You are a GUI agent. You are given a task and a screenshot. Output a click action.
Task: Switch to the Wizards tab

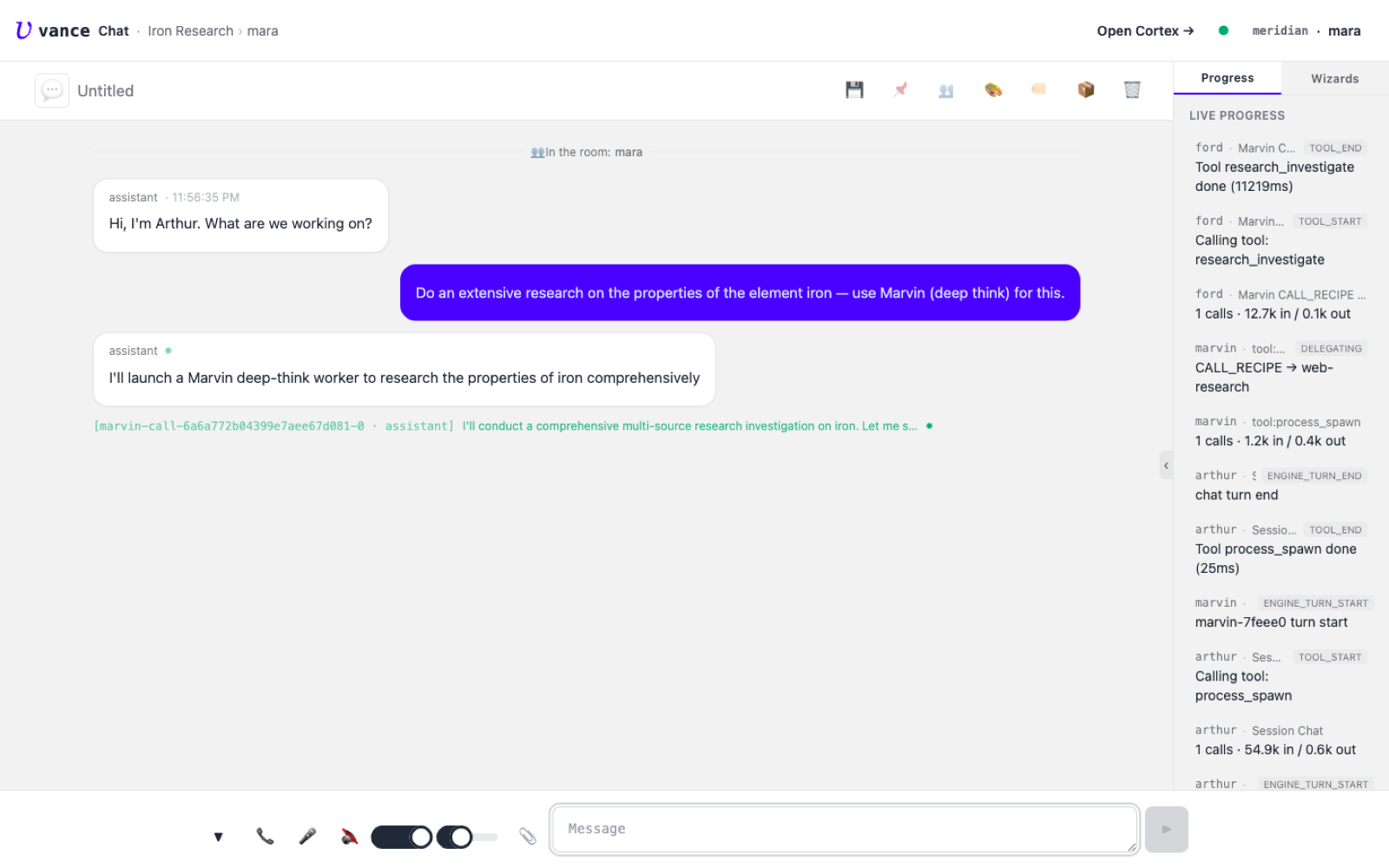[1334, 79]
